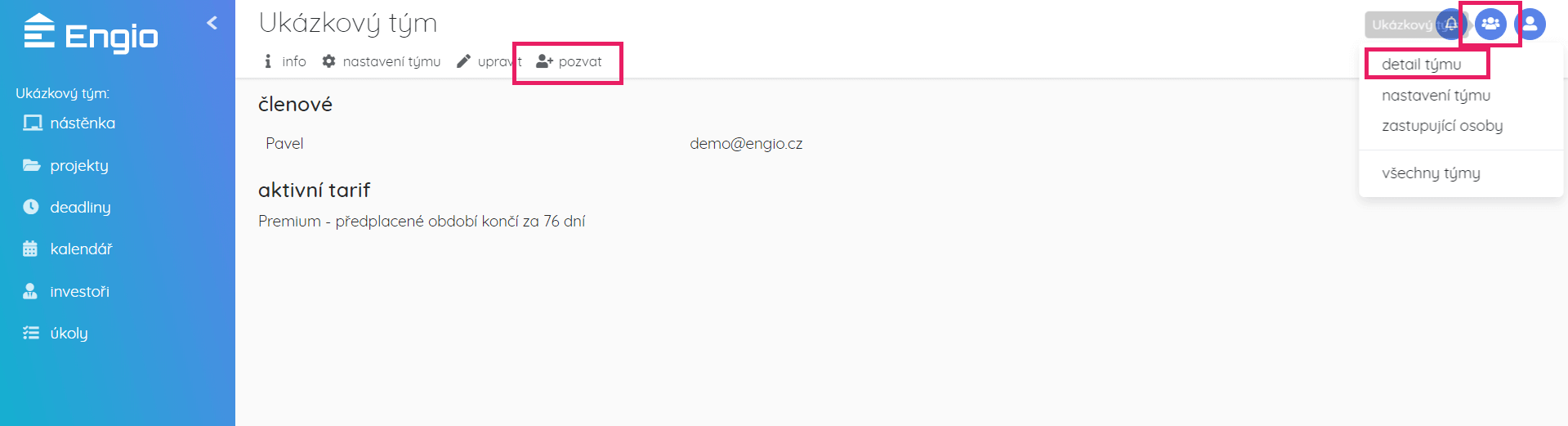The image size is (1568, 426).
Task: Click the Engio logo
Action: click(x=91, y=34)
